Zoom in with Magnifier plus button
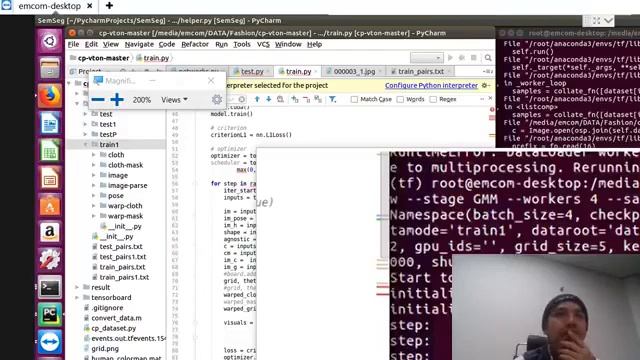 coord(117,100)
